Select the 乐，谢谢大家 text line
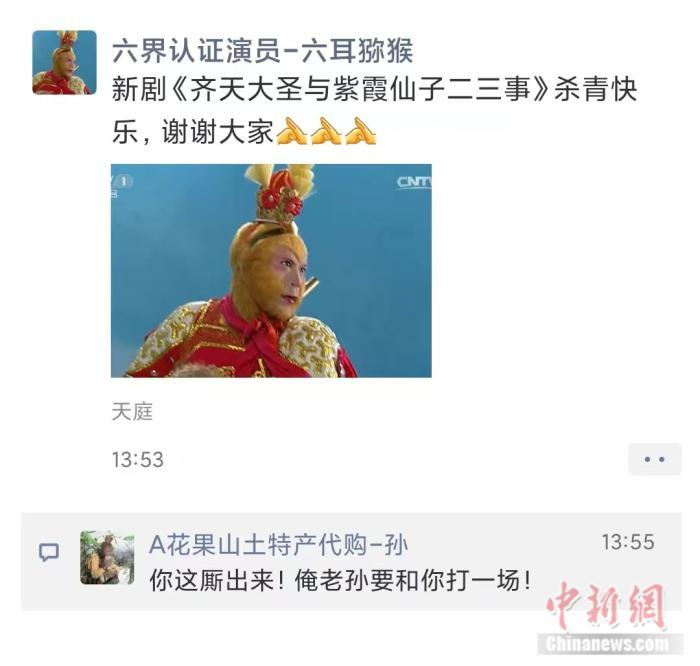Viewport: 700px width, 666px height. coord(192,132)
